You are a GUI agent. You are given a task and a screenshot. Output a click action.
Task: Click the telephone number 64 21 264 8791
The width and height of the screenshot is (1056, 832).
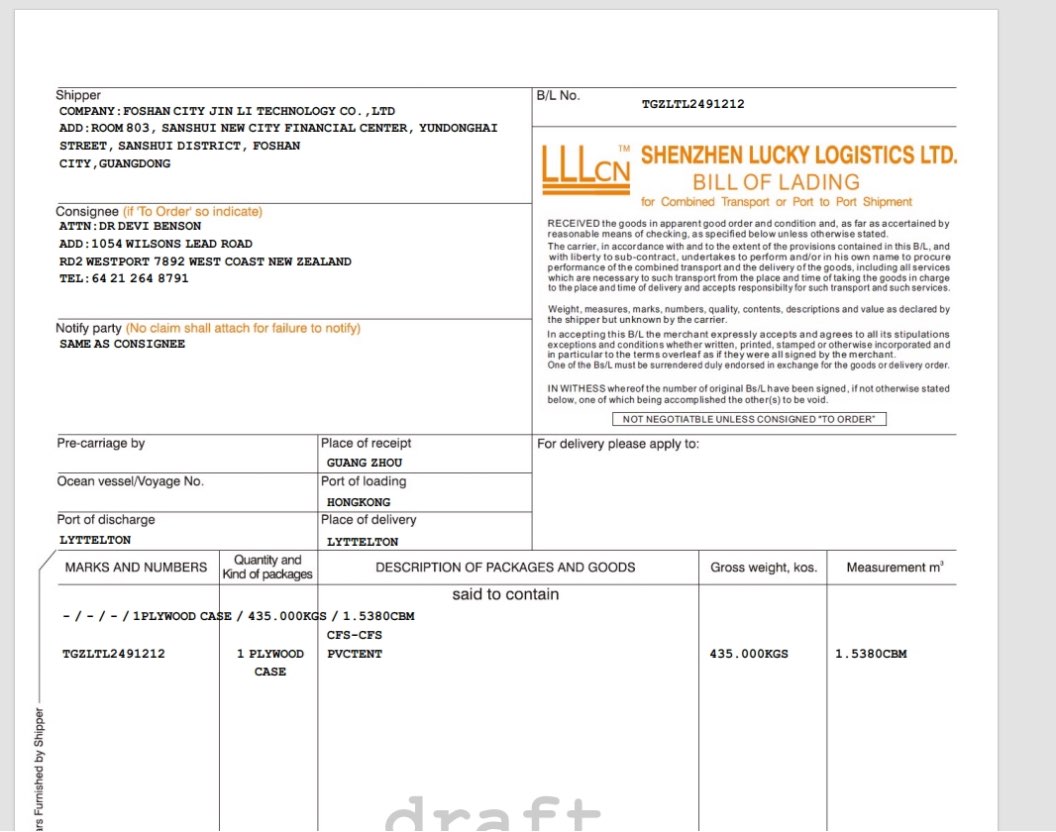(140, 278)
